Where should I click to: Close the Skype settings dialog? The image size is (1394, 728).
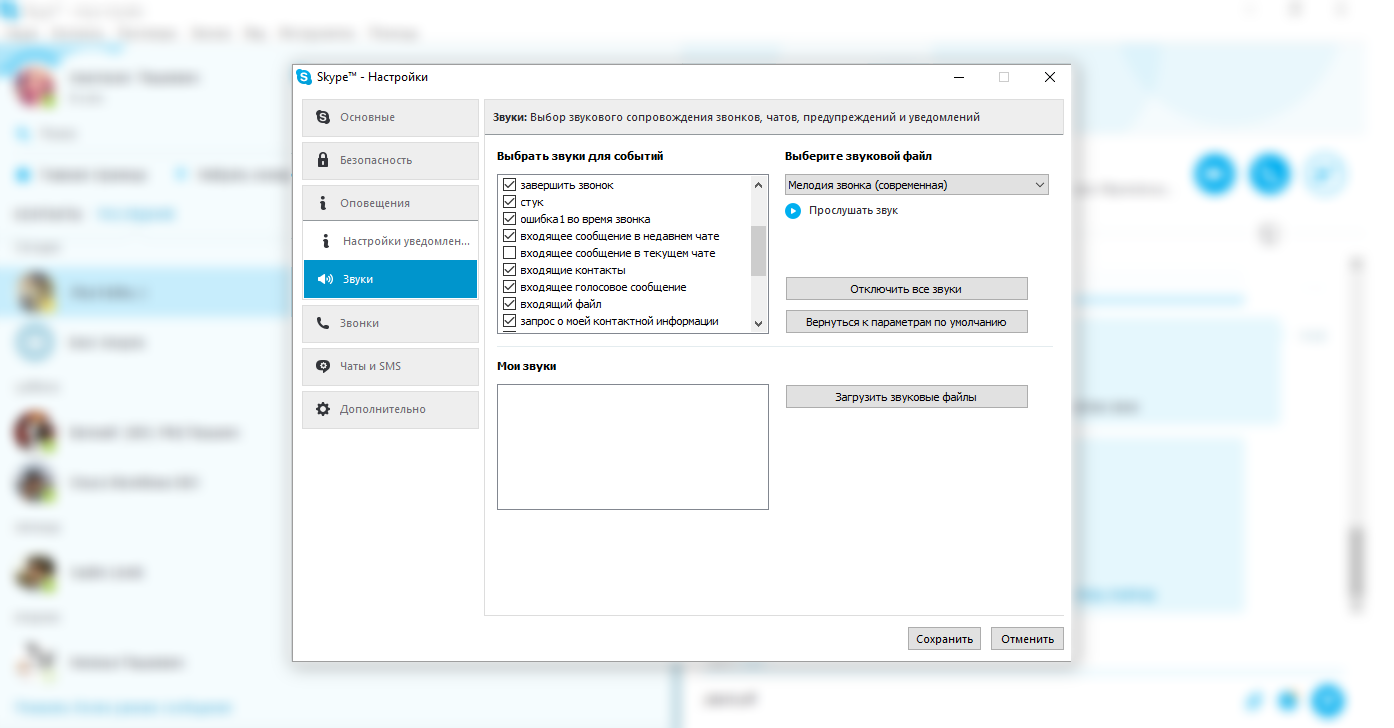pos(1049,77)
